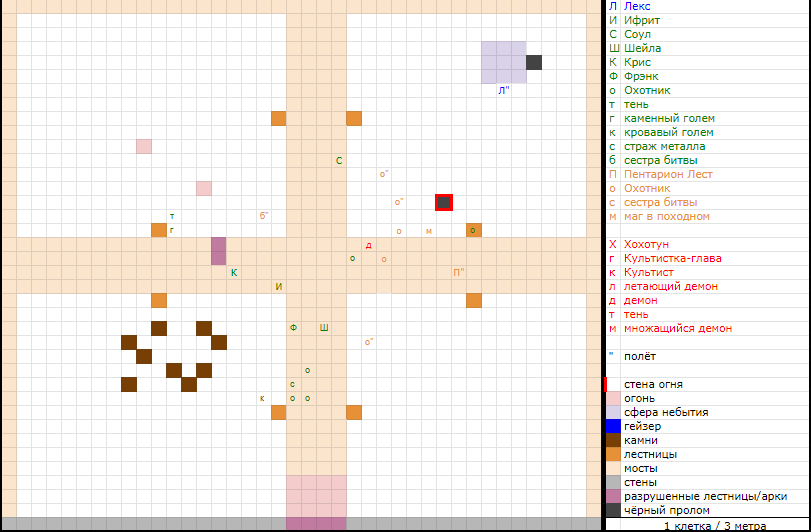
Task: Select the blue 'Л"' token on the map
Action: [x=504, y=90]
